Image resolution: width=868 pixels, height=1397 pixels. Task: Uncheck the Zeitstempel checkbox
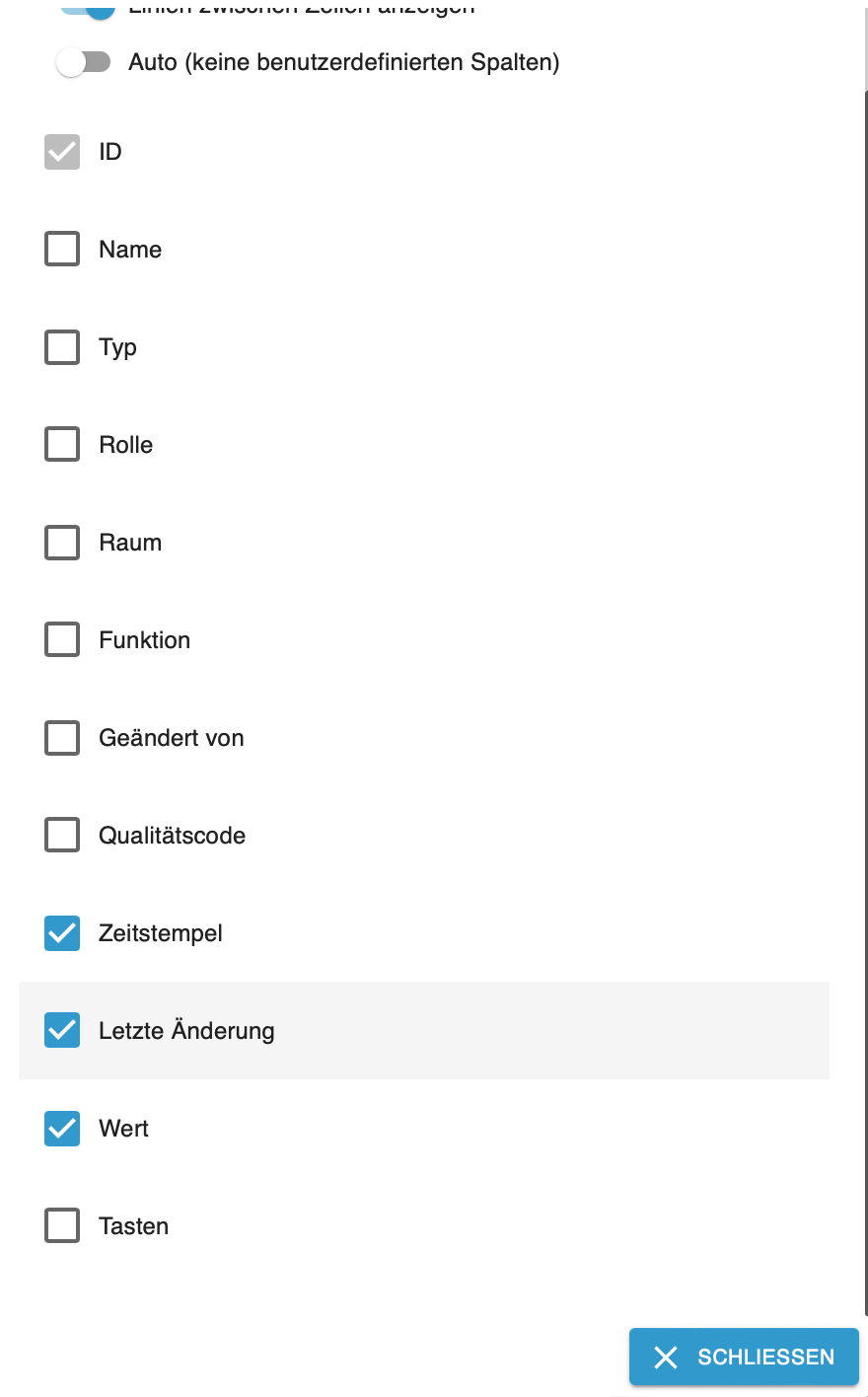tap(62, 933)
